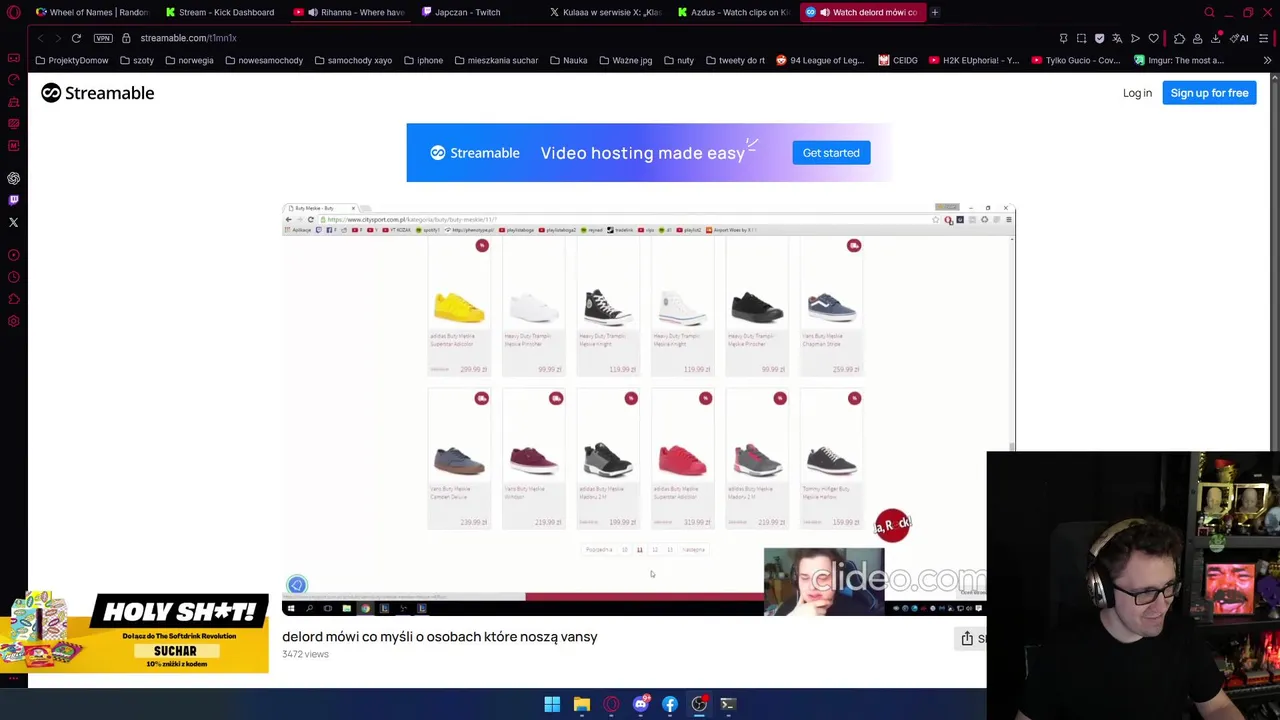Open terminal app from taskbar
This screenshot has height=720, width=1280.
[x=728, y=704]
